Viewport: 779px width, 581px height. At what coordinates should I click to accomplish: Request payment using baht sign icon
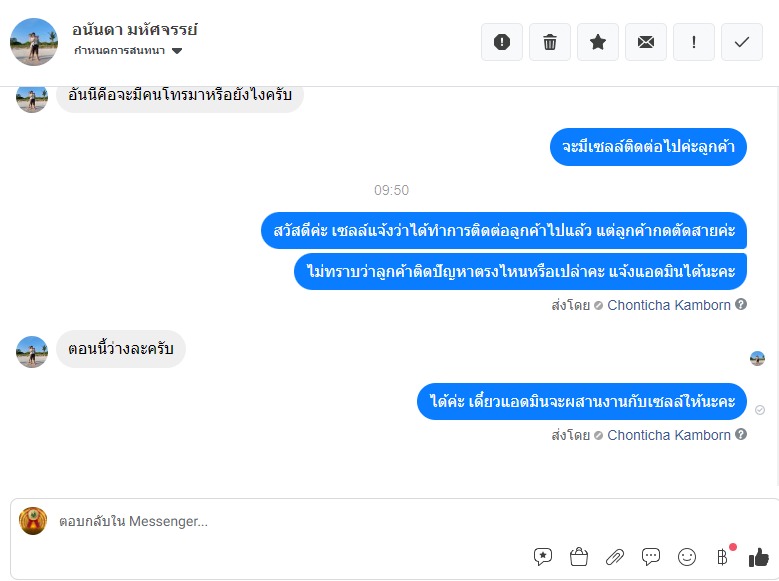723,556
